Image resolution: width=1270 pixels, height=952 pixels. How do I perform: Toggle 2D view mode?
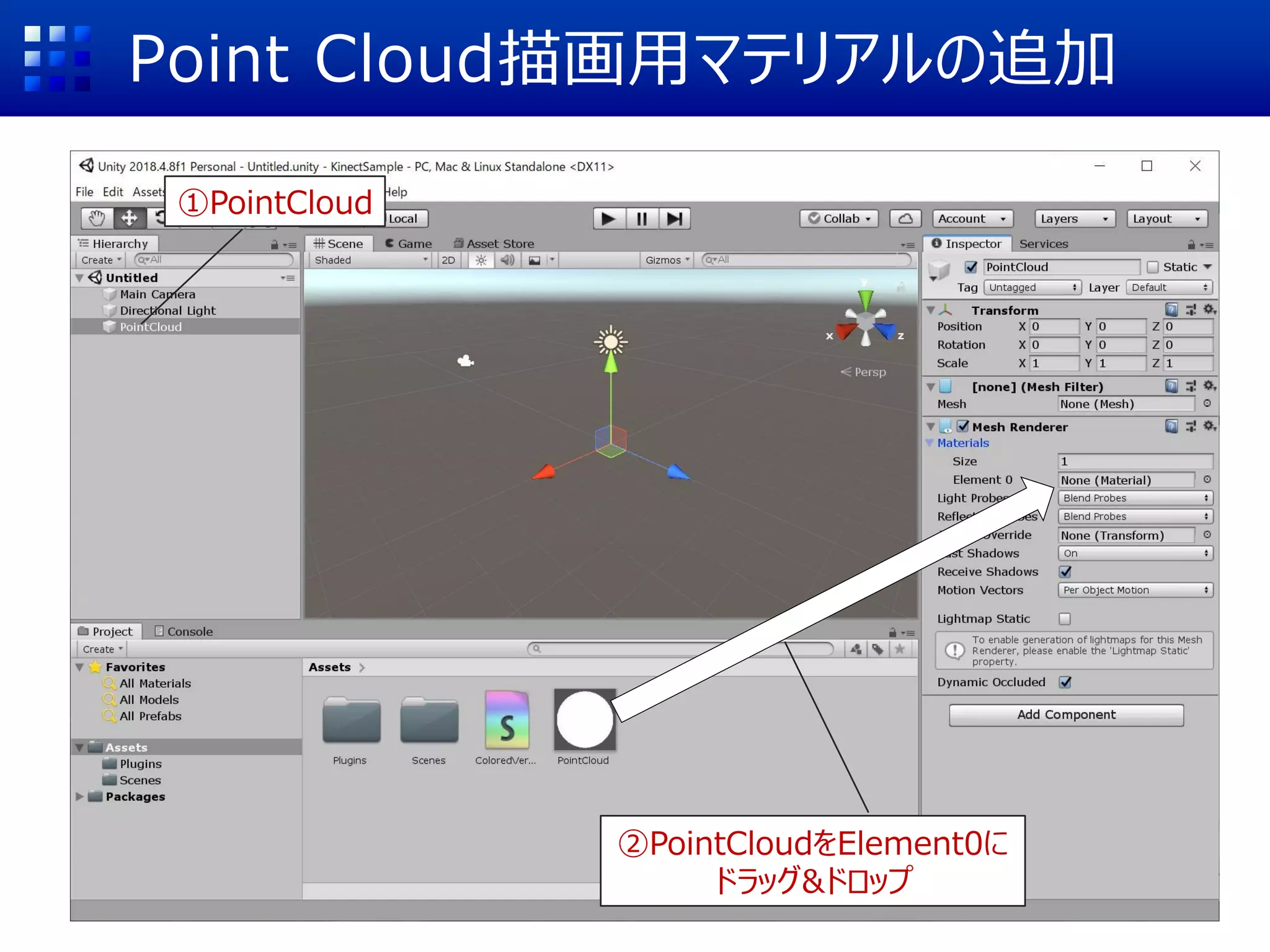point(448,260)
